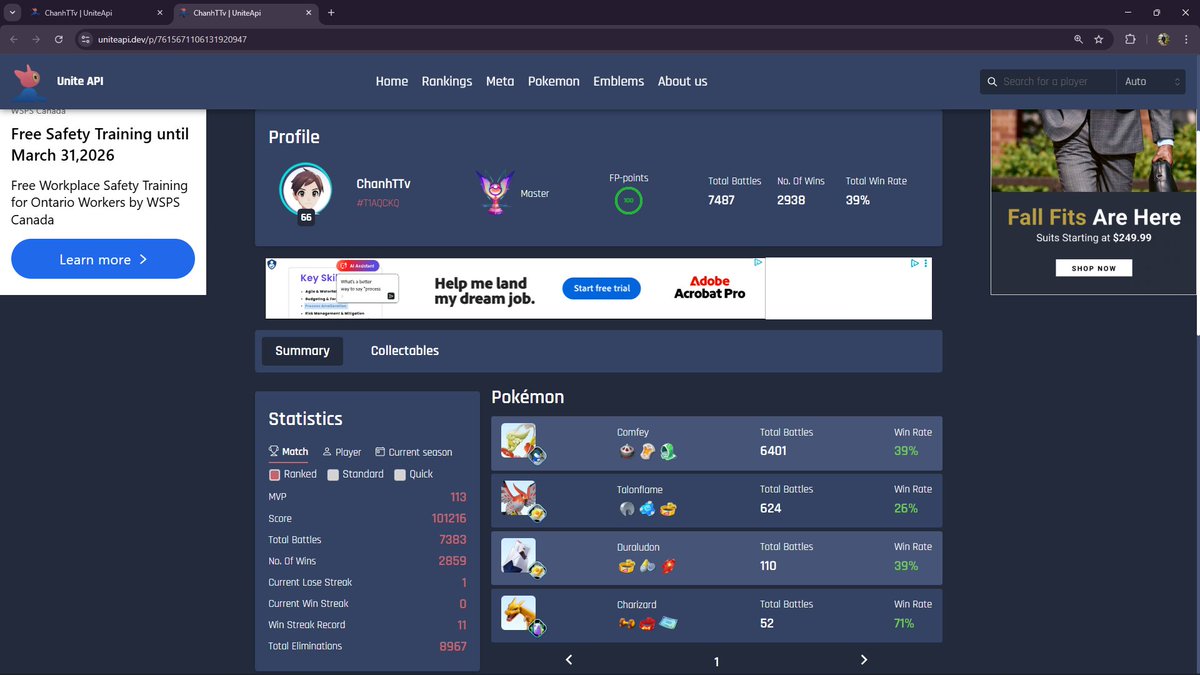The width and height of the screenshot is (1200, 675).
Task: Switch to the Match statistics tab
Action: (x=289, y=452)
